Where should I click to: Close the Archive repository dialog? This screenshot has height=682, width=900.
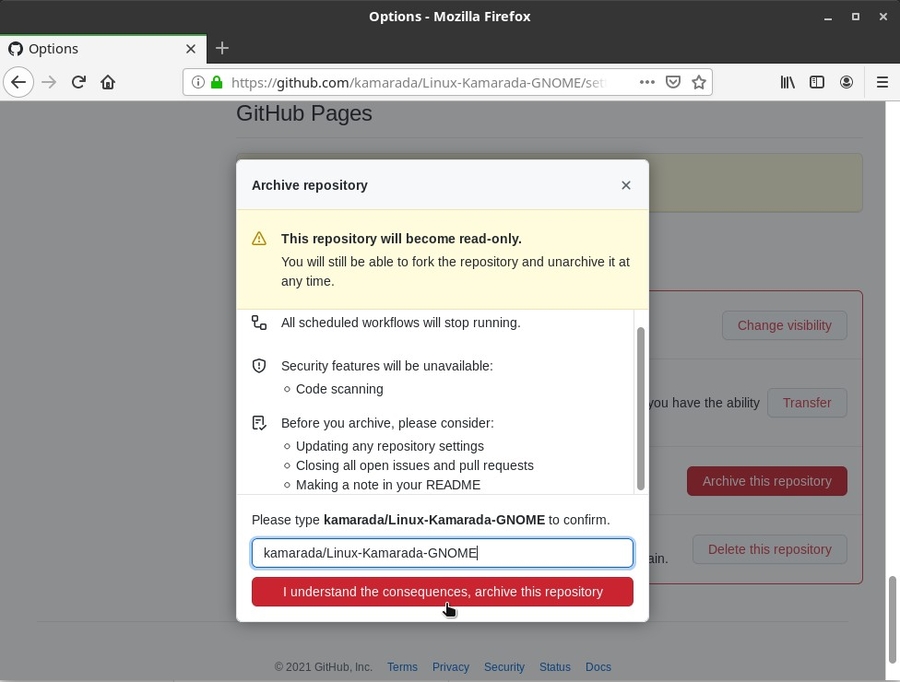point(626,185)
